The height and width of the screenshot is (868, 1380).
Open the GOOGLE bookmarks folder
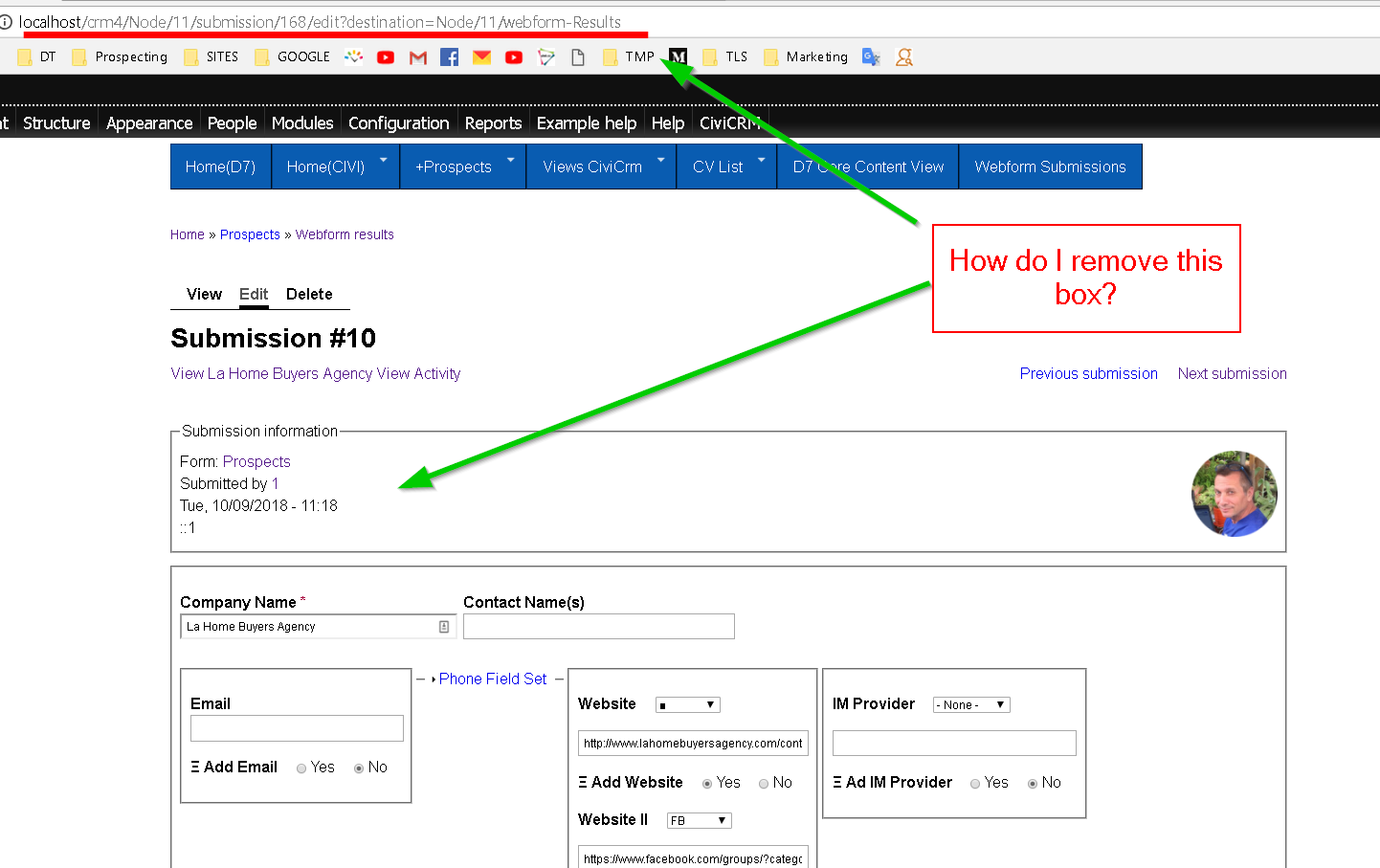[292, 57]
